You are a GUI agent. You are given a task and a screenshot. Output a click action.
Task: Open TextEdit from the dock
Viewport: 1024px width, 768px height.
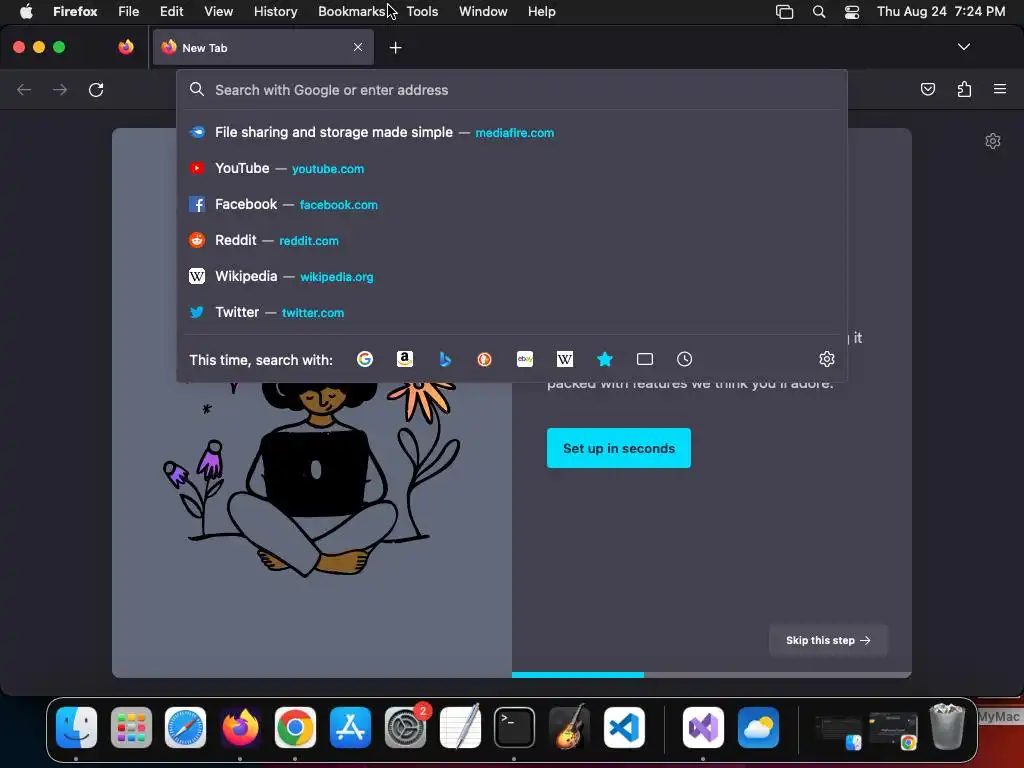pyautogui.click(x=460, y=726)
